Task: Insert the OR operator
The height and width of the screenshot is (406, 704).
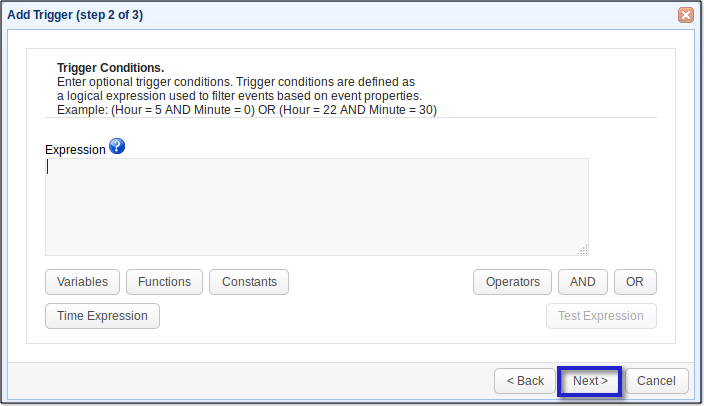Action: [x=635, y=282]
